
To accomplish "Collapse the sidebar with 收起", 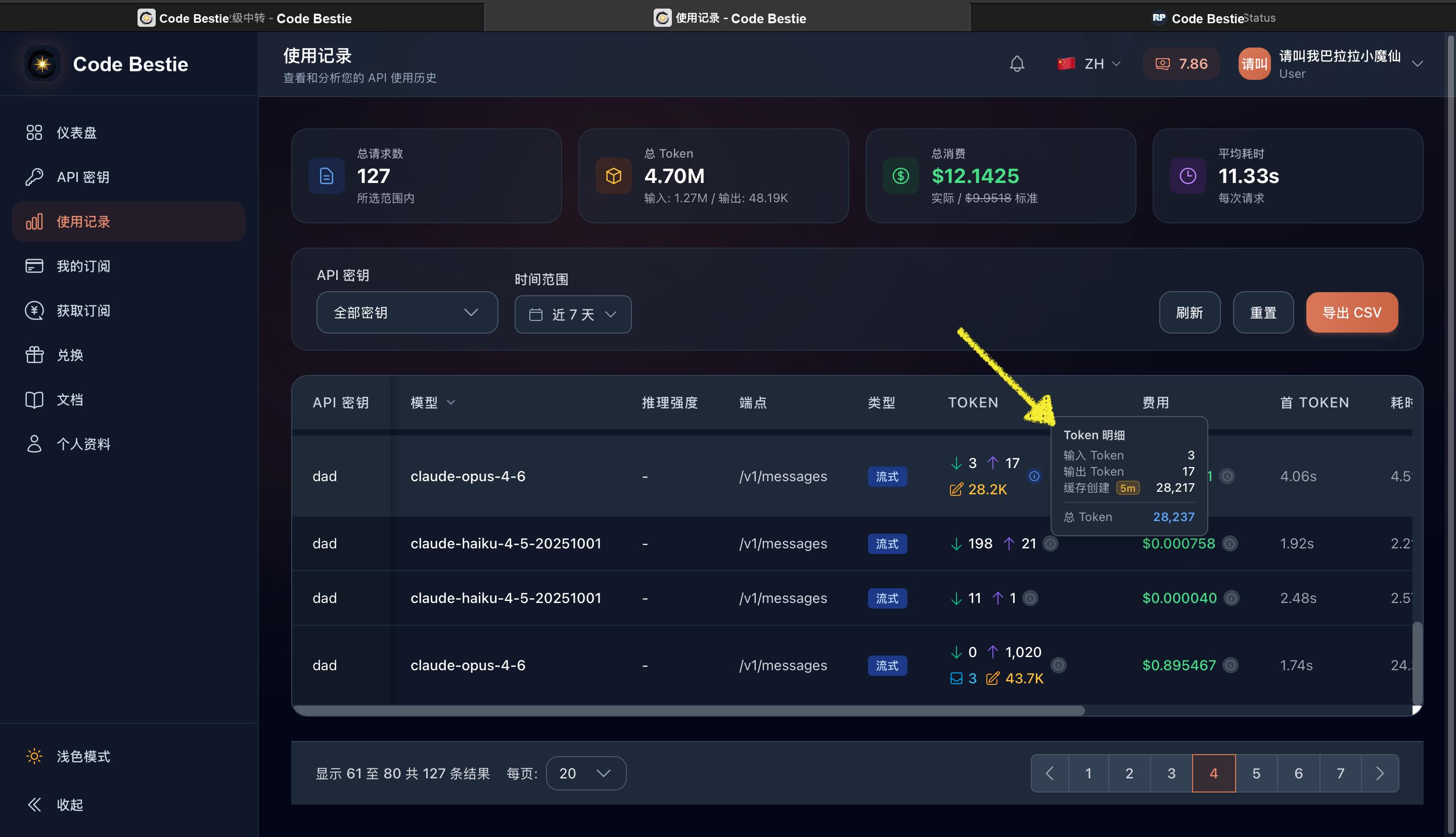I will coord(129,805).
